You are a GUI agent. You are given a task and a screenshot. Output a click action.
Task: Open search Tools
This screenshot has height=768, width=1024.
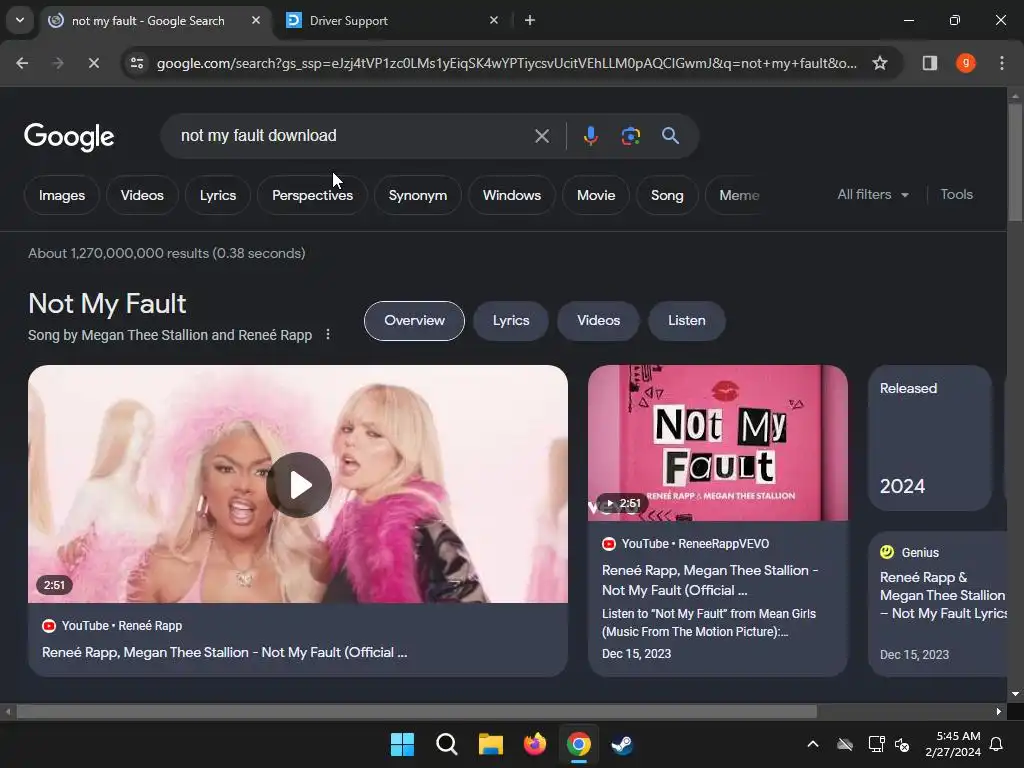pyautogui.click(x=956, y=195)
